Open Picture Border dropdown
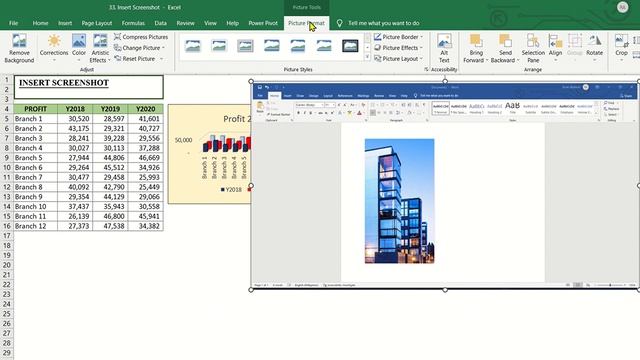Viewport: 640px width, 360px height. pyautogui.click(x=399, y=37)
